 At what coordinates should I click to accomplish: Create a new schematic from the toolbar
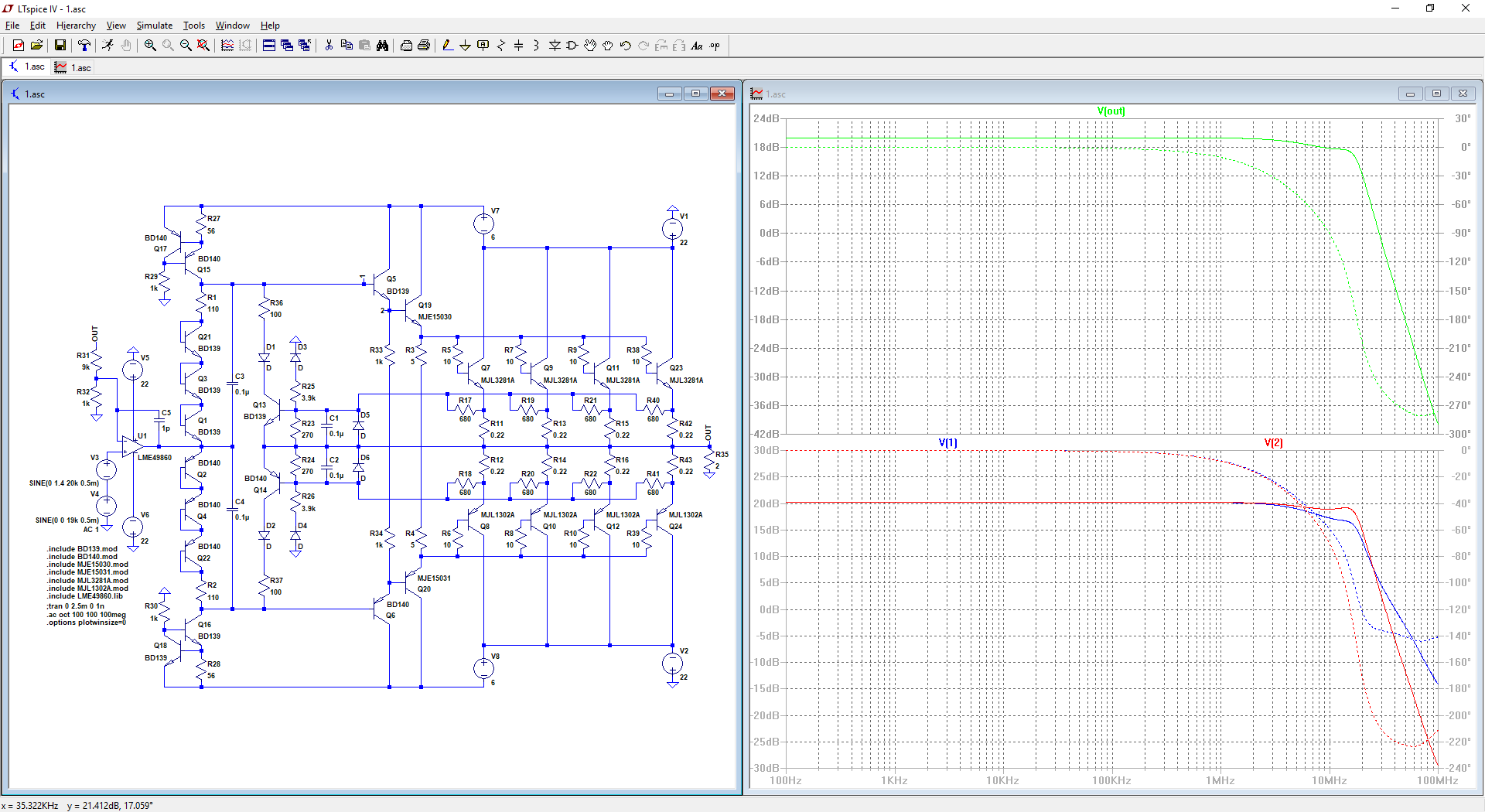click(x=18, y=46)
